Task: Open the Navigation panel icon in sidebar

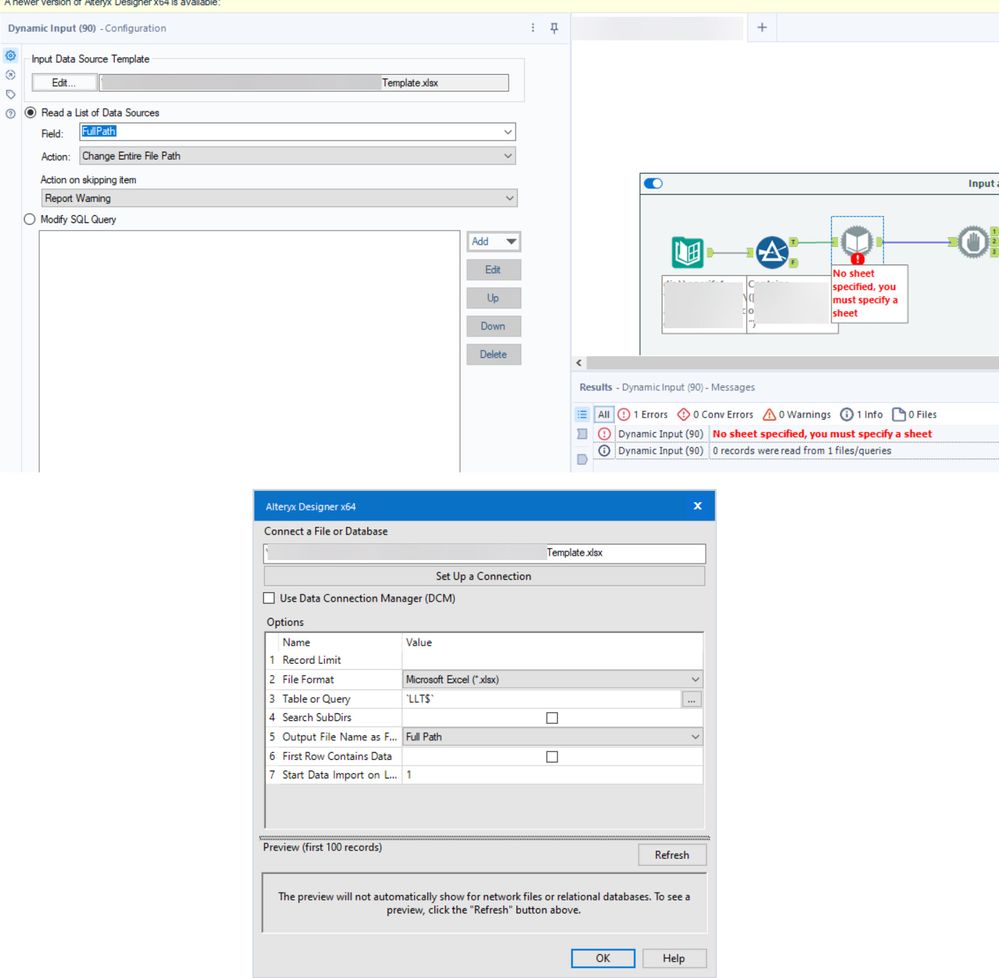Action: click(10, 75)
